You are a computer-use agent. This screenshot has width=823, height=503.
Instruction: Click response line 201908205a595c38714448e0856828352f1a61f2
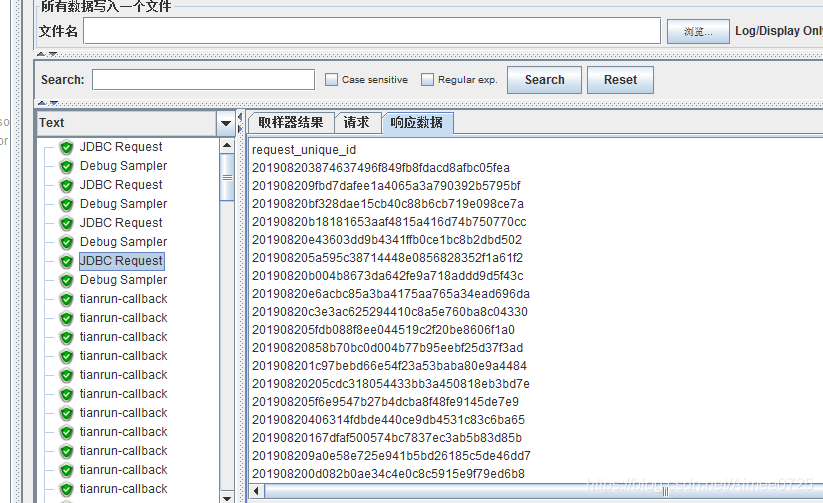click(387, 258)
